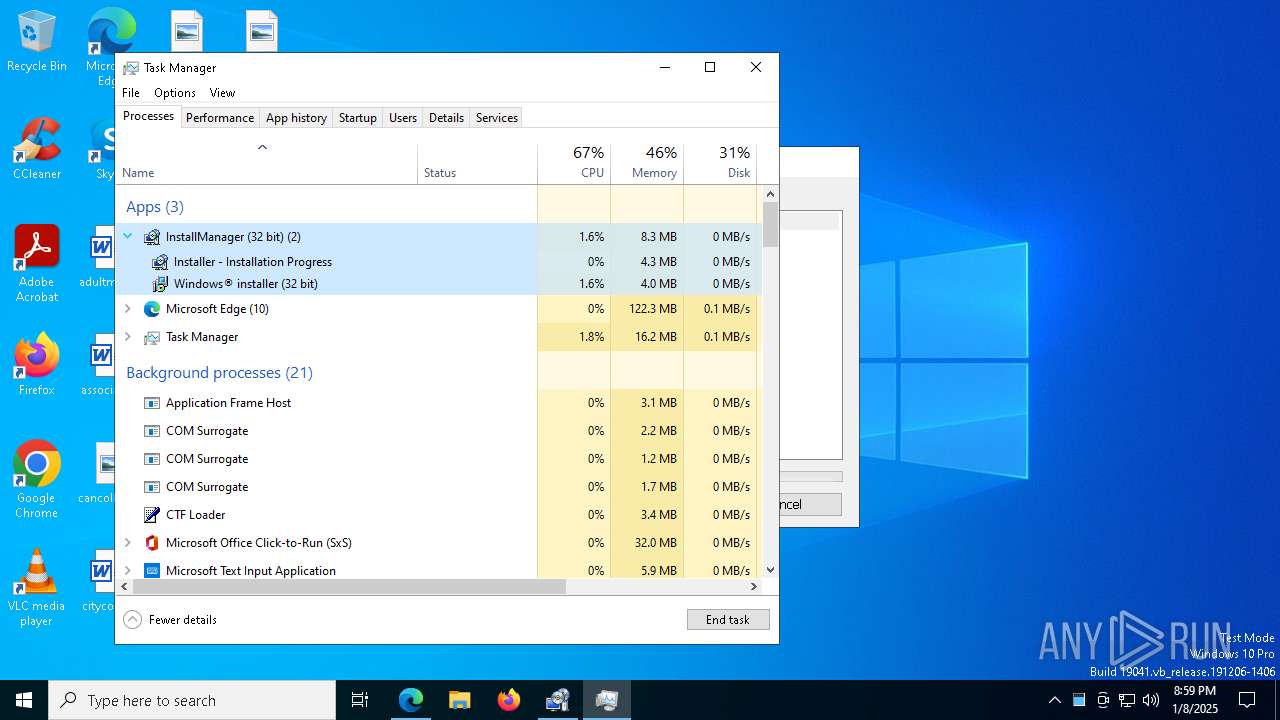Open the notification center icon

pyautogui.click(x=1247, y=700)
